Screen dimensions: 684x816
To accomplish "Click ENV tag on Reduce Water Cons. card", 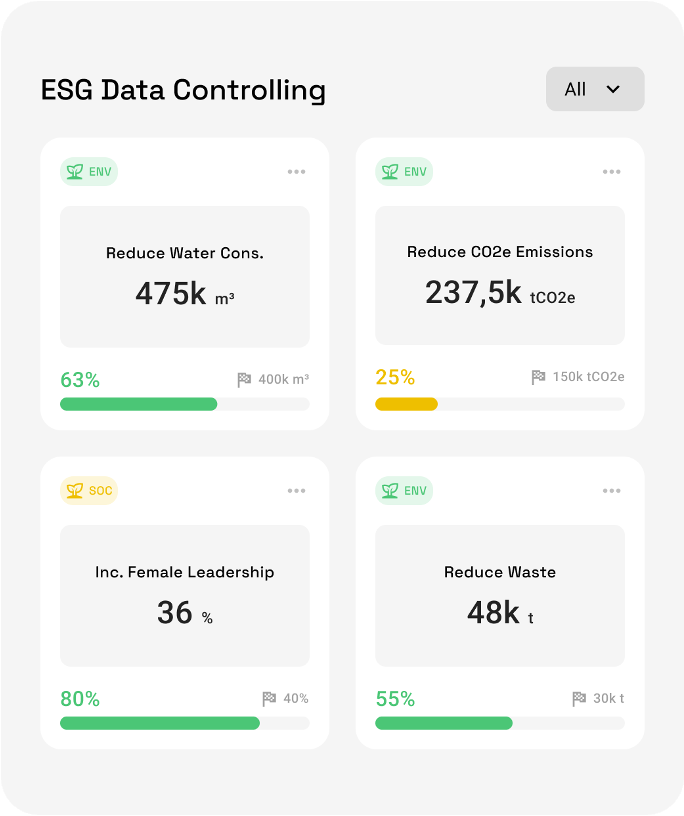I will click(x=89, y=172).
